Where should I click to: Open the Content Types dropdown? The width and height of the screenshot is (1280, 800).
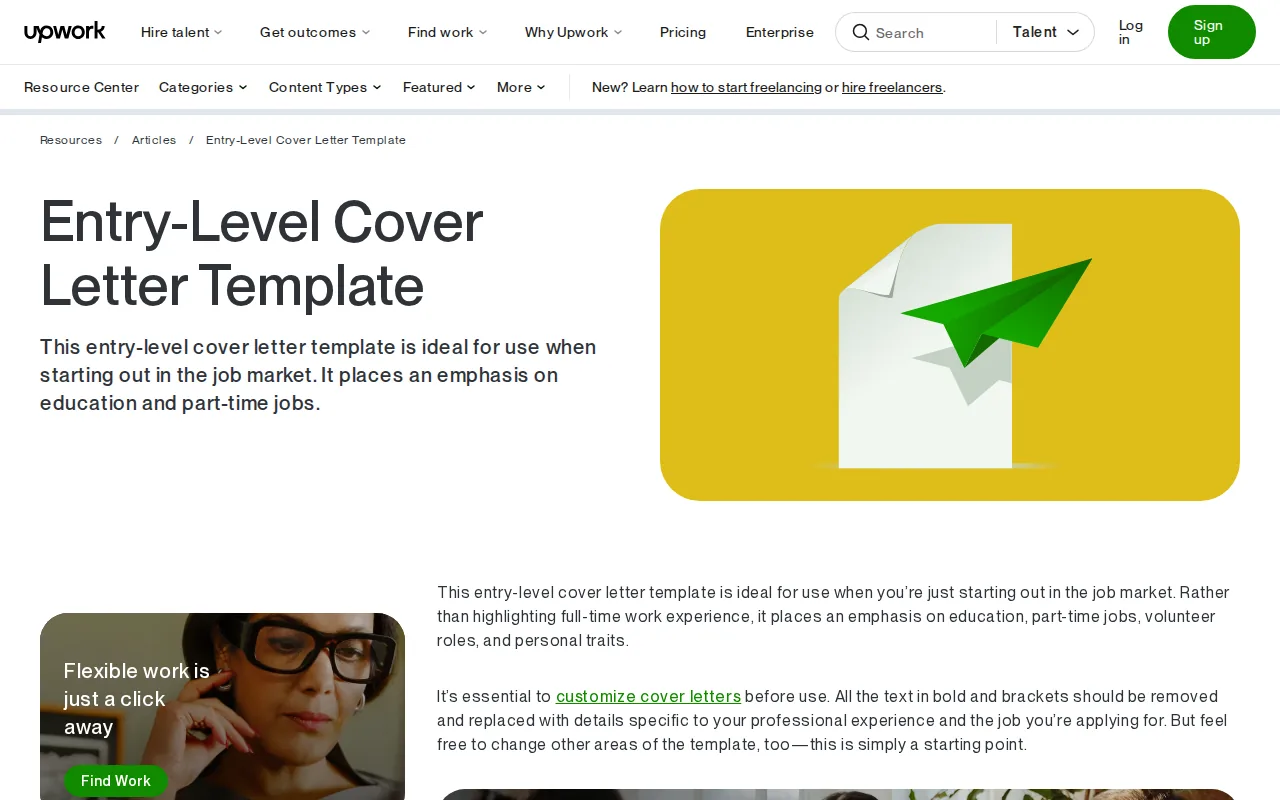coord(325,87)
